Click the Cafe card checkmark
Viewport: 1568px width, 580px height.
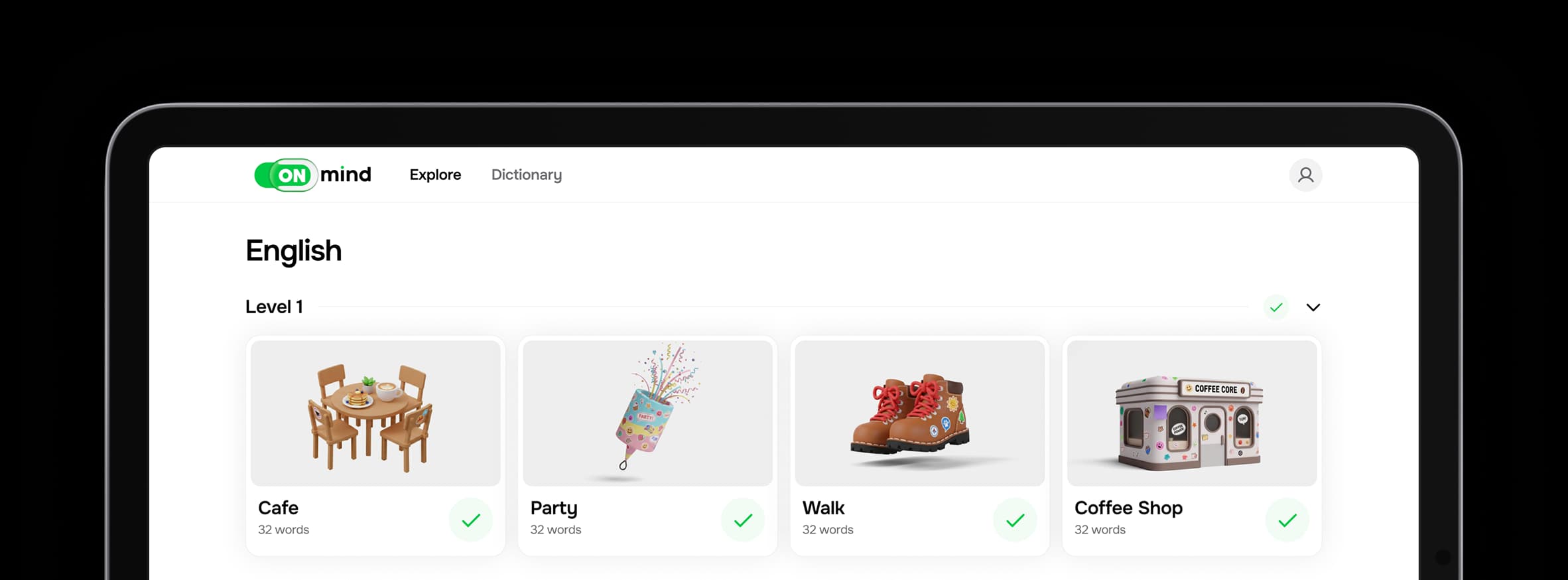(470, 520)
